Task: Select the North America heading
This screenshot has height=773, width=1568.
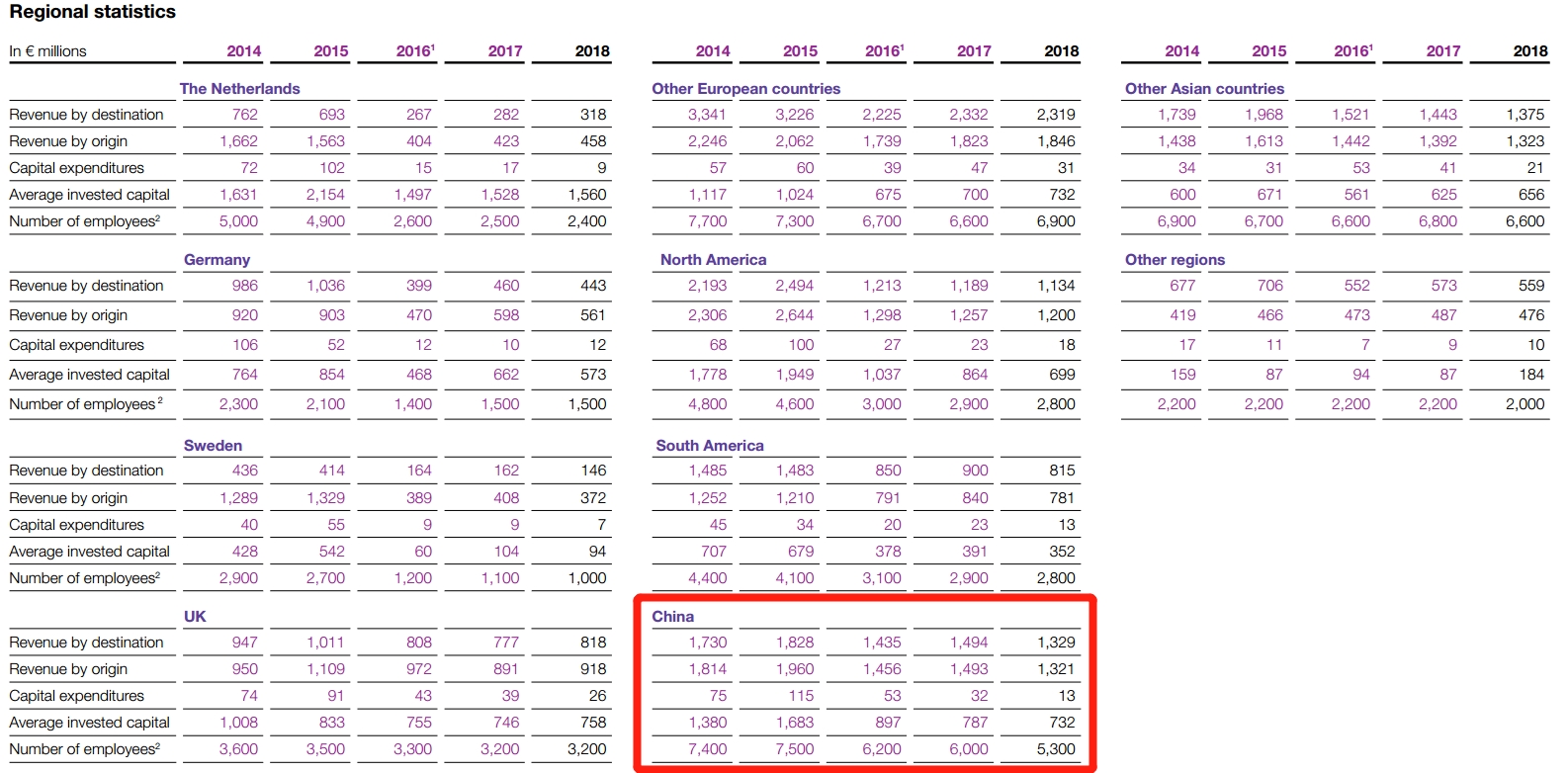Action: tap(713, 260)
